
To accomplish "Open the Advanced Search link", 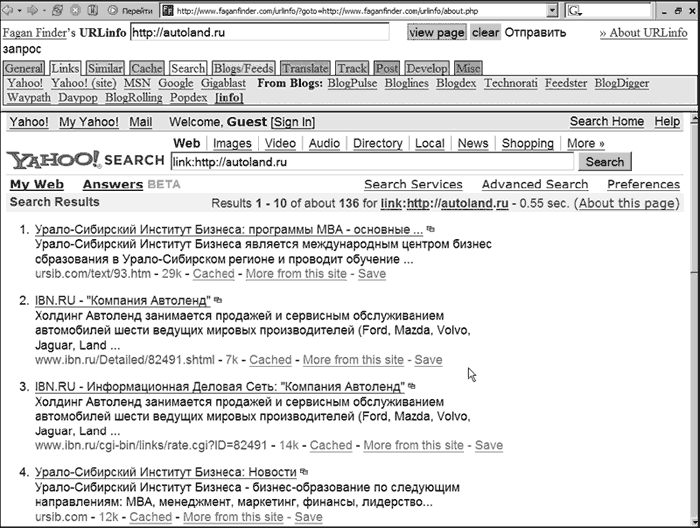I will coord(534,185).
